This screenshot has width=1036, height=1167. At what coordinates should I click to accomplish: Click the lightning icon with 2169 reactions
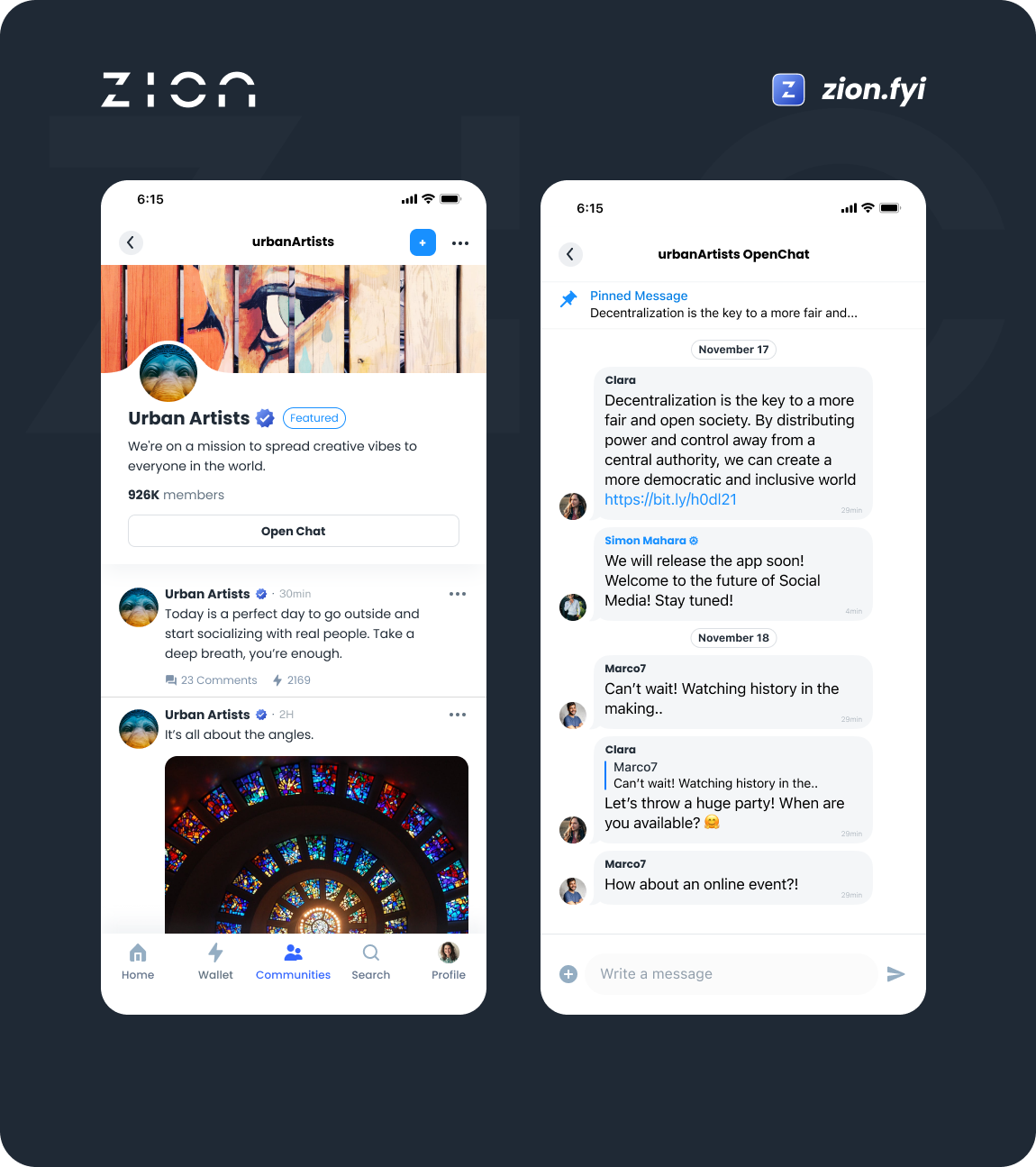pyautogui.click(x=277, y=680)
